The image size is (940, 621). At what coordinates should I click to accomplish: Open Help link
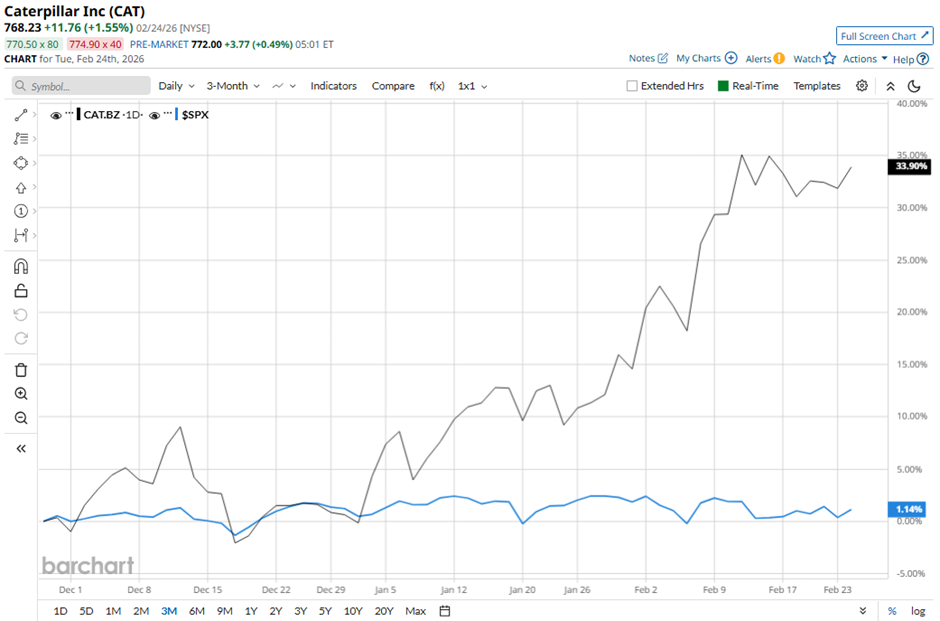[x=911, y=59]
